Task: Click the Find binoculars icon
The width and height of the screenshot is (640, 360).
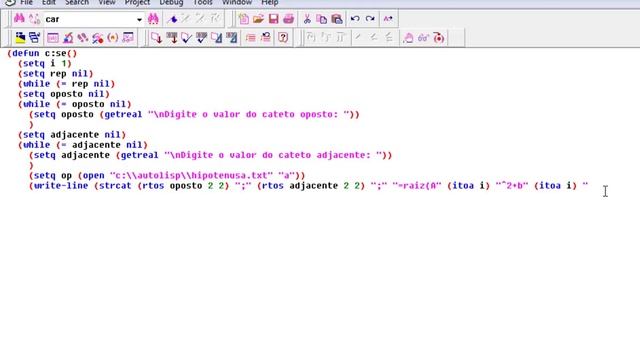Action: pyautogui.click(x=19, y=19)
